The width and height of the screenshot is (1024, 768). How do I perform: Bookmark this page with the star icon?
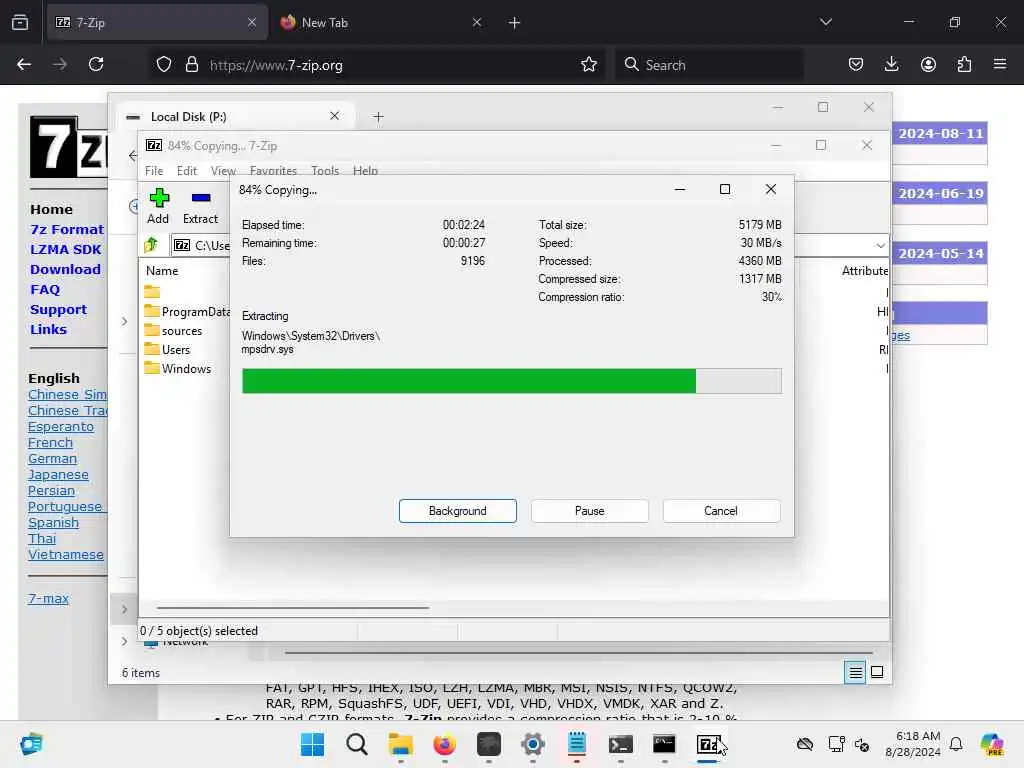click(x=589, y=64)
